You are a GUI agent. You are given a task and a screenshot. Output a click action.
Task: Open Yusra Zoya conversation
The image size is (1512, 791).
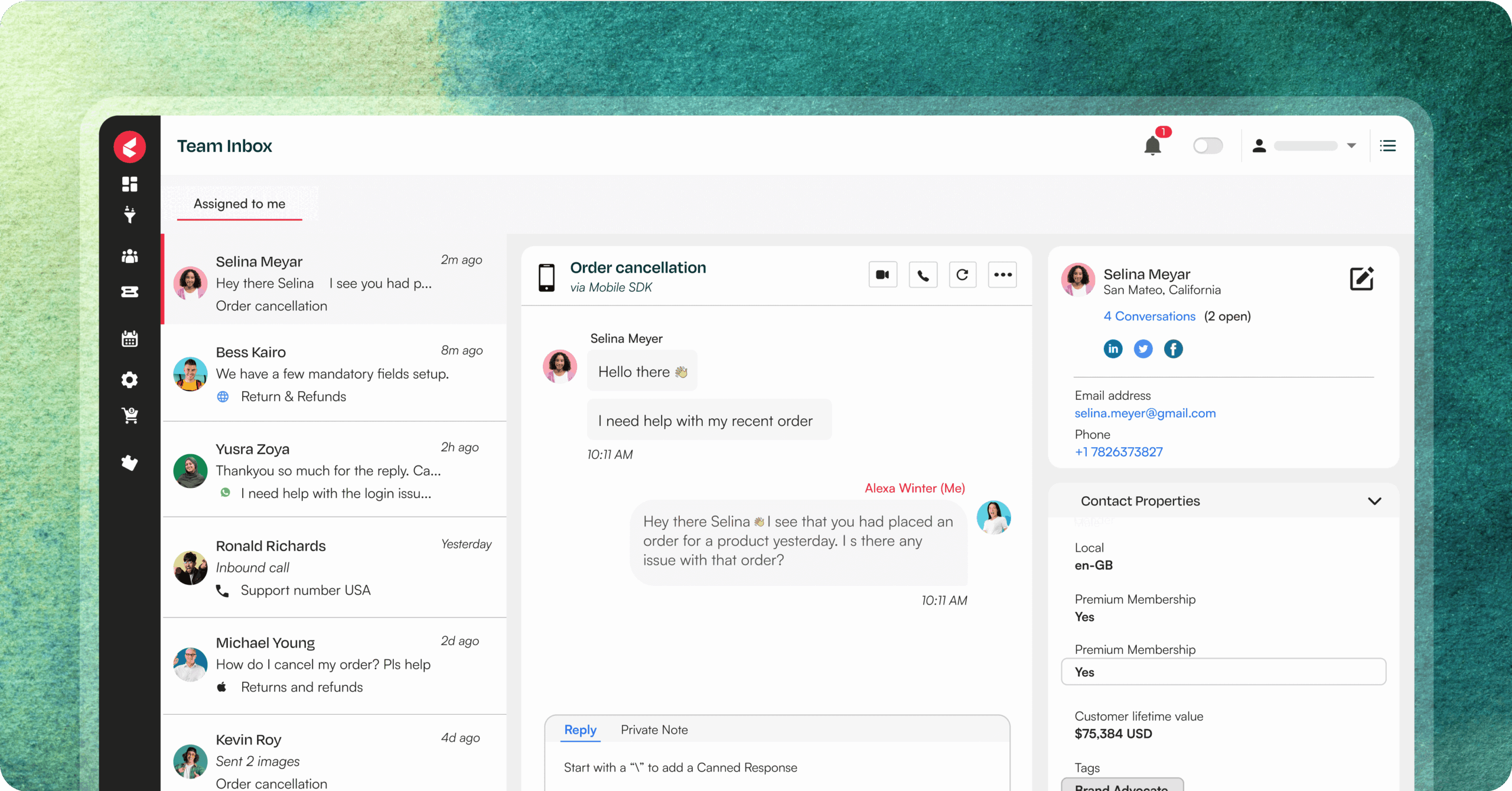click(x=334, y=470)
